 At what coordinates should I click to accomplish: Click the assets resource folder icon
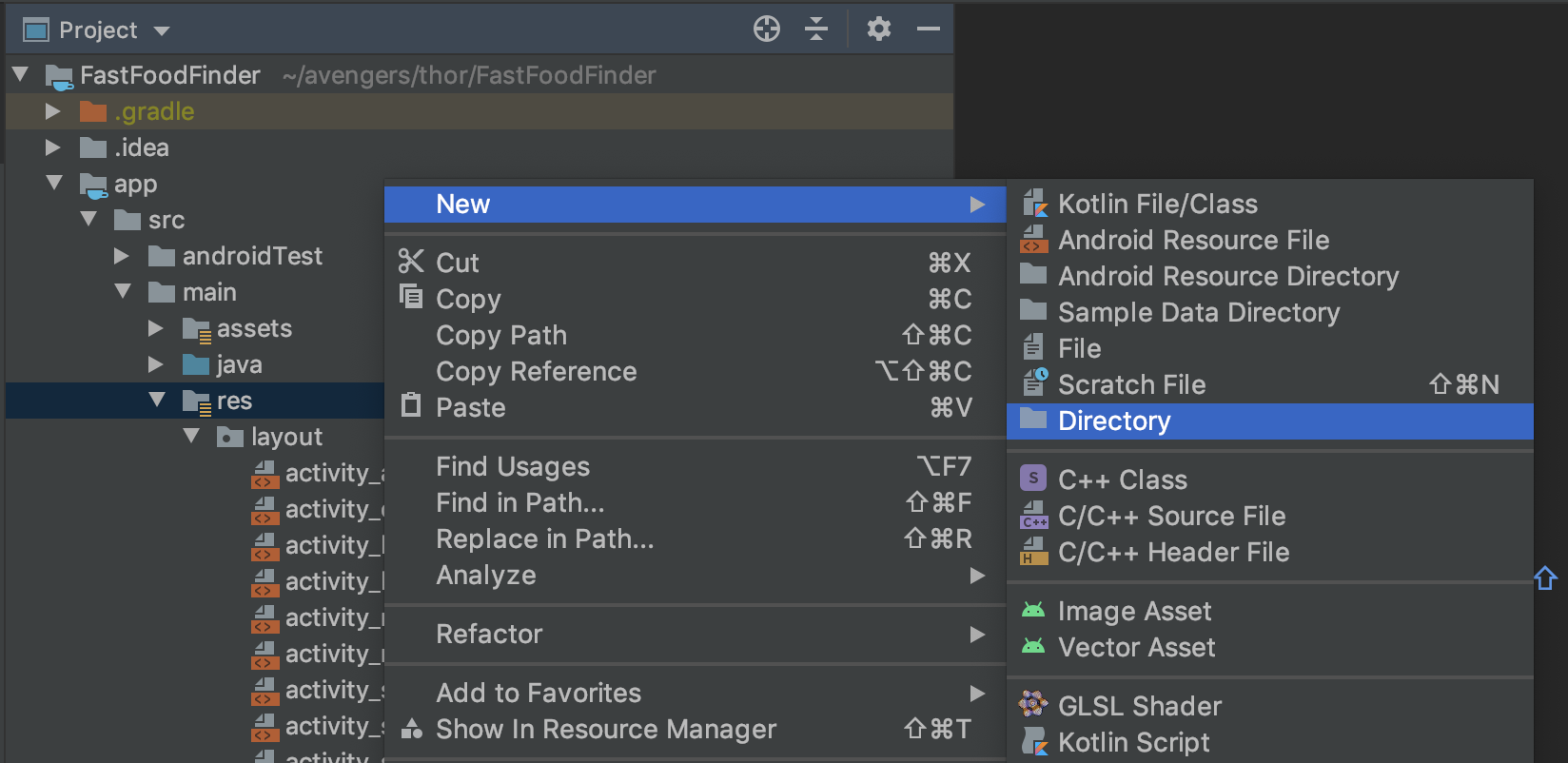point(196,329)
